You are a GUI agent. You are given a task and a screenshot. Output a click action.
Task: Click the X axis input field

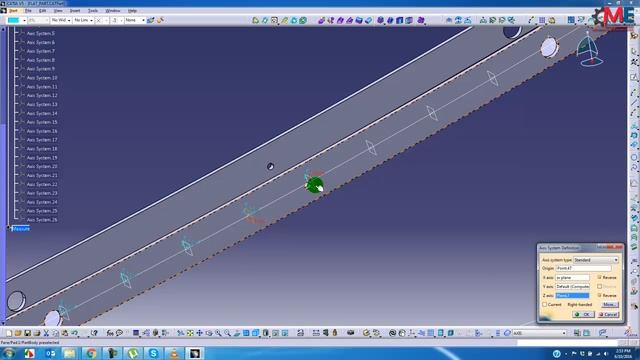[572, 278]
